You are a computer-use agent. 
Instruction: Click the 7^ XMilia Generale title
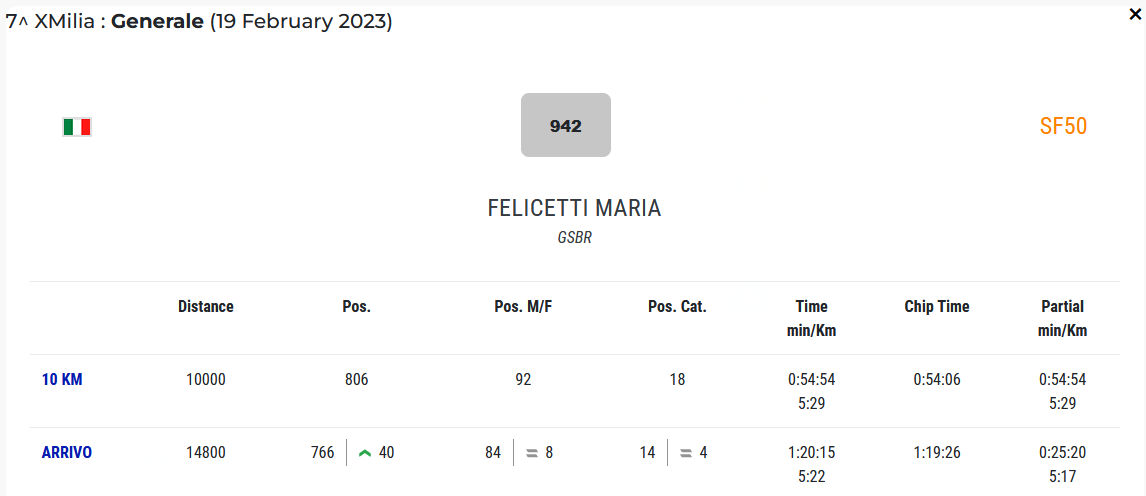click(x=199, y=21)
